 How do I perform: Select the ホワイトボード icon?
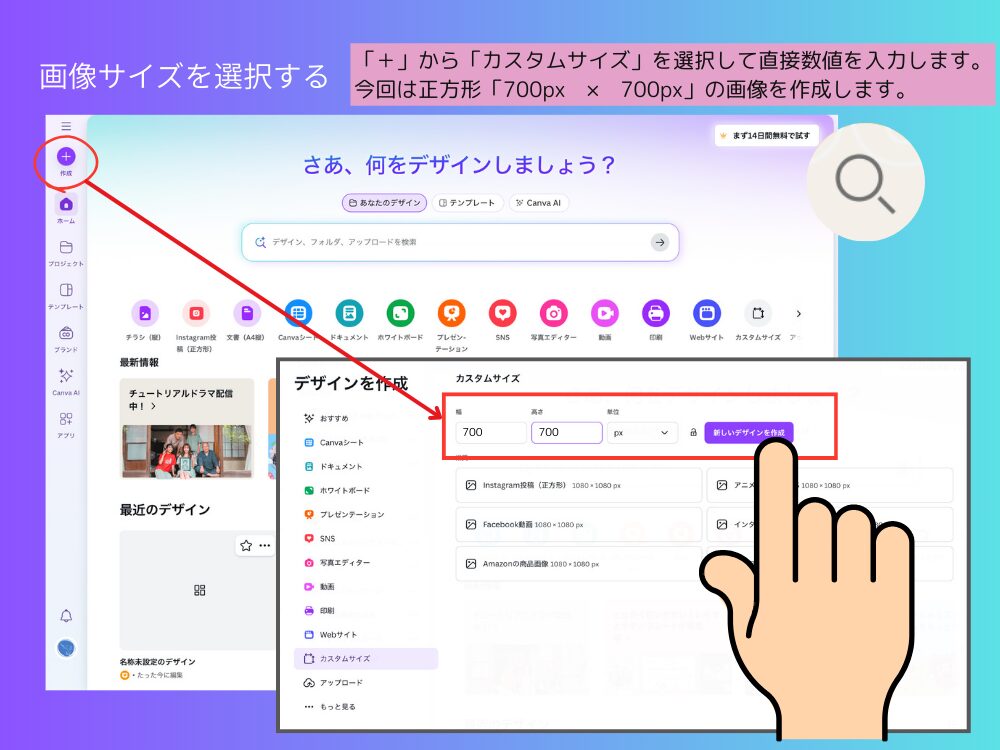point(401,313)
